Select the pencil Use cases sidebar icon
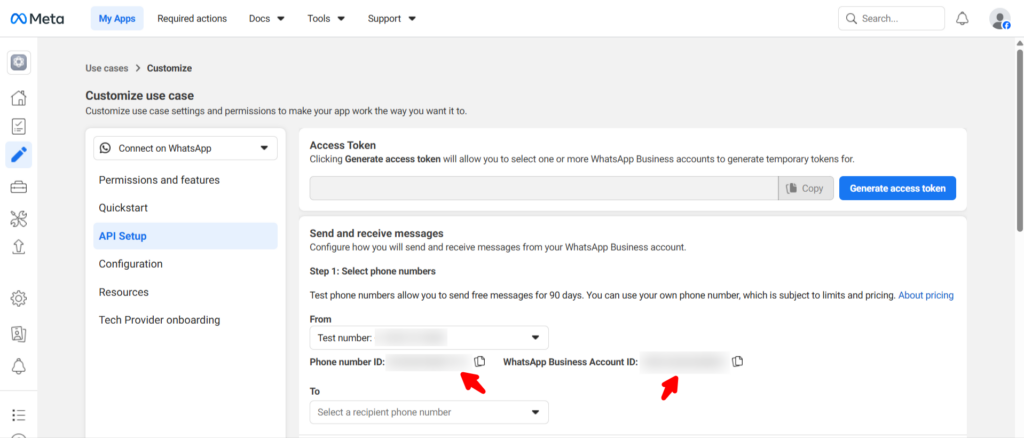The width and height of the screenshot is (1024, 438). pos(18,154)
